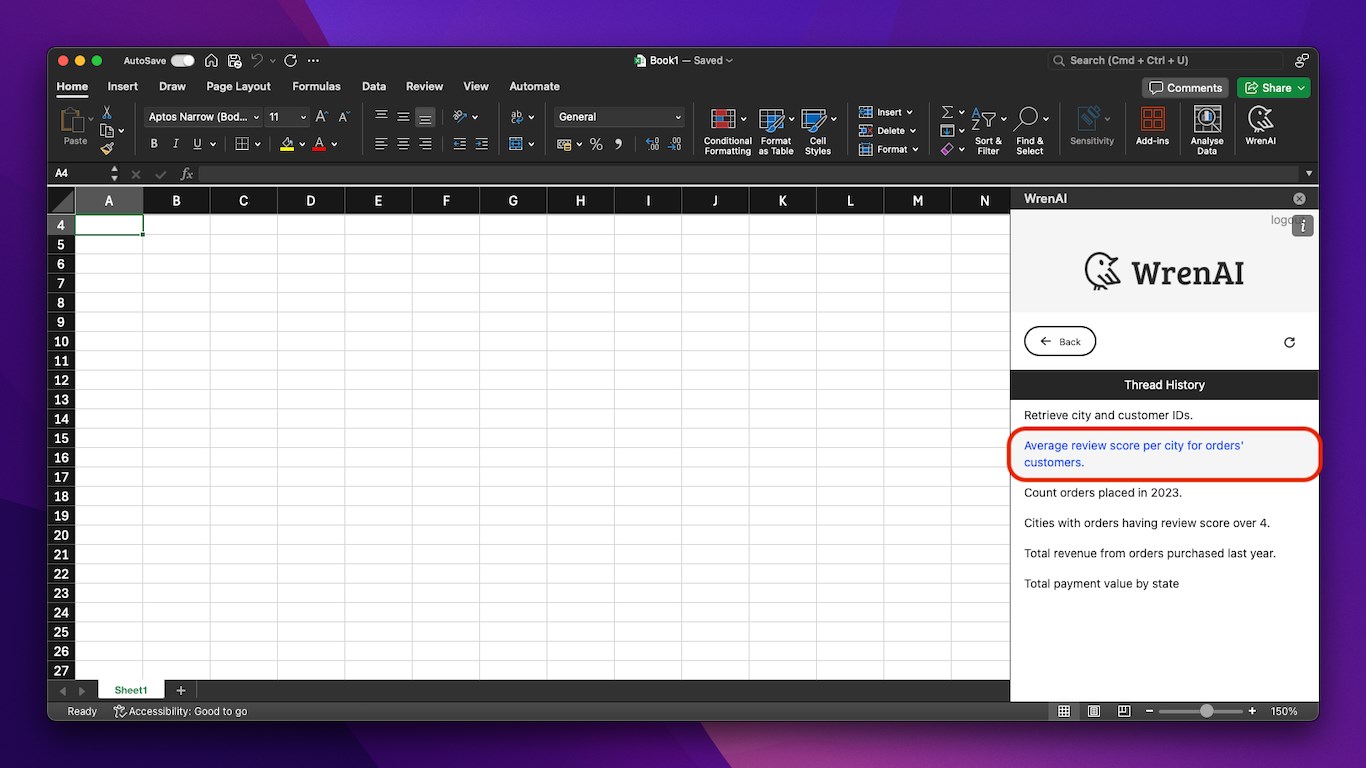Increase decimal places
The image size is (1366, 768).
(653, 144)
